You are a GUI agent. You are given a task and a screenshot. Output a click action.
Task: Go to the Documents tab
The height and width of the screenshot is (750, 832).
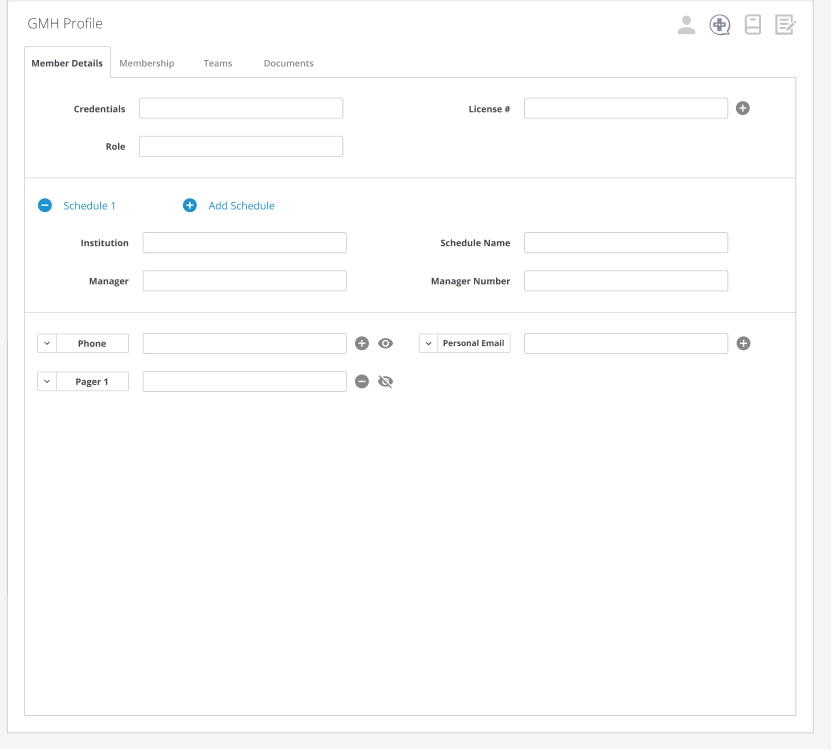click(289, 63)
